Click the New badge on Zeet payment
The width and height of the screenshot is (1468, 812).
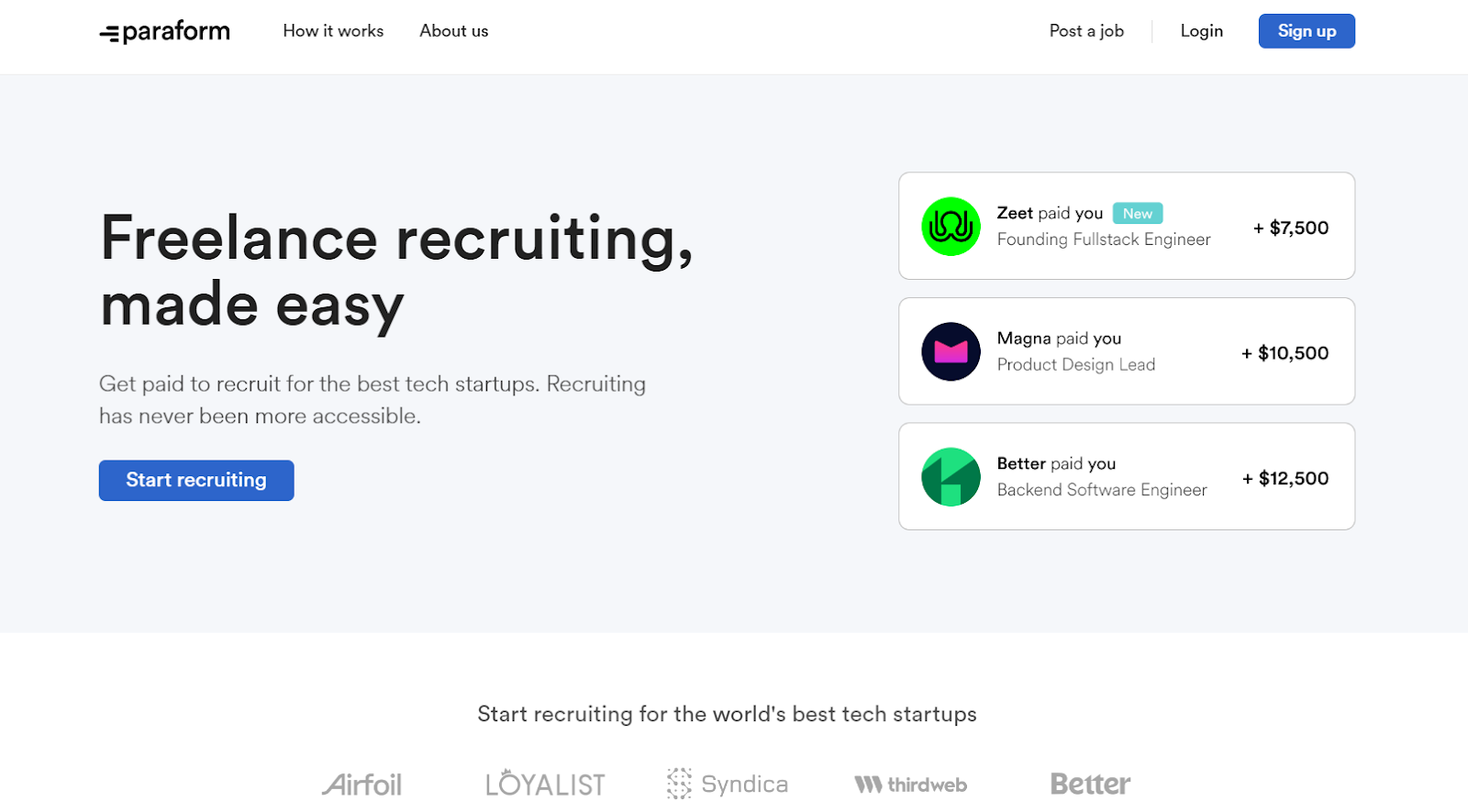click(1137, 213)
